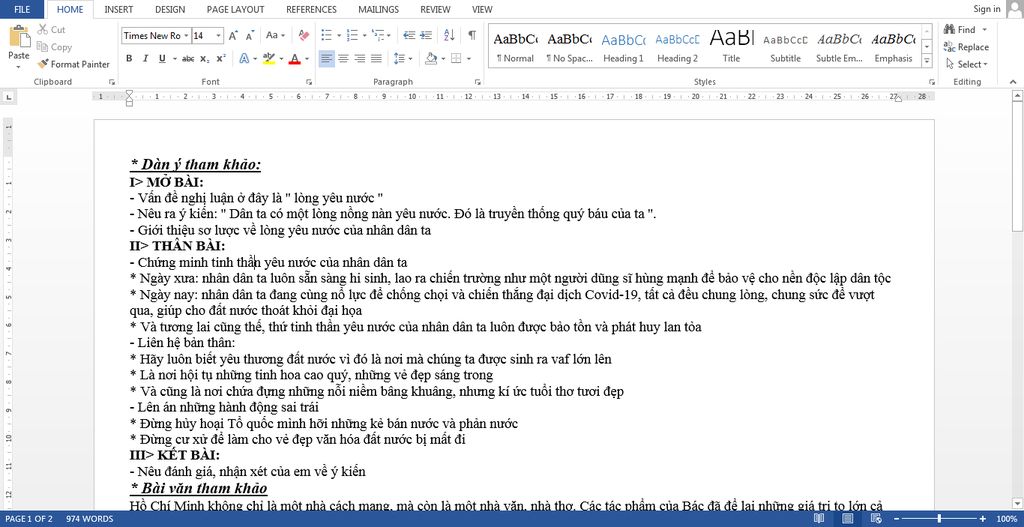Switch to REVIEW tab
Viewport: 1024px width, 527px height.
[x=435, y=9]
